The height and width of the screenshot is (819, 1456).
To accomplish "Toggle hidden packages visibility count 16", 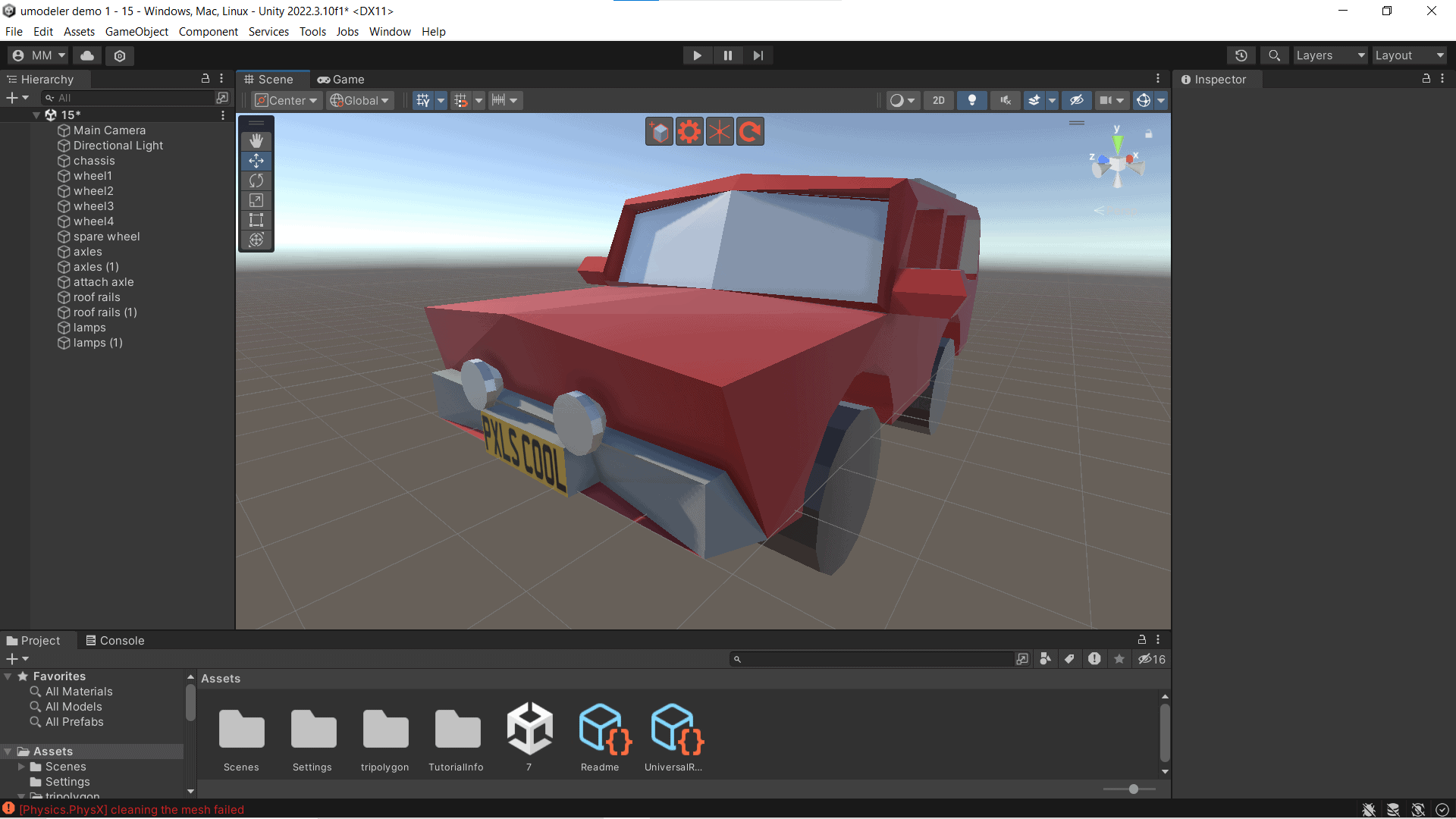I will click(1152, 659).
